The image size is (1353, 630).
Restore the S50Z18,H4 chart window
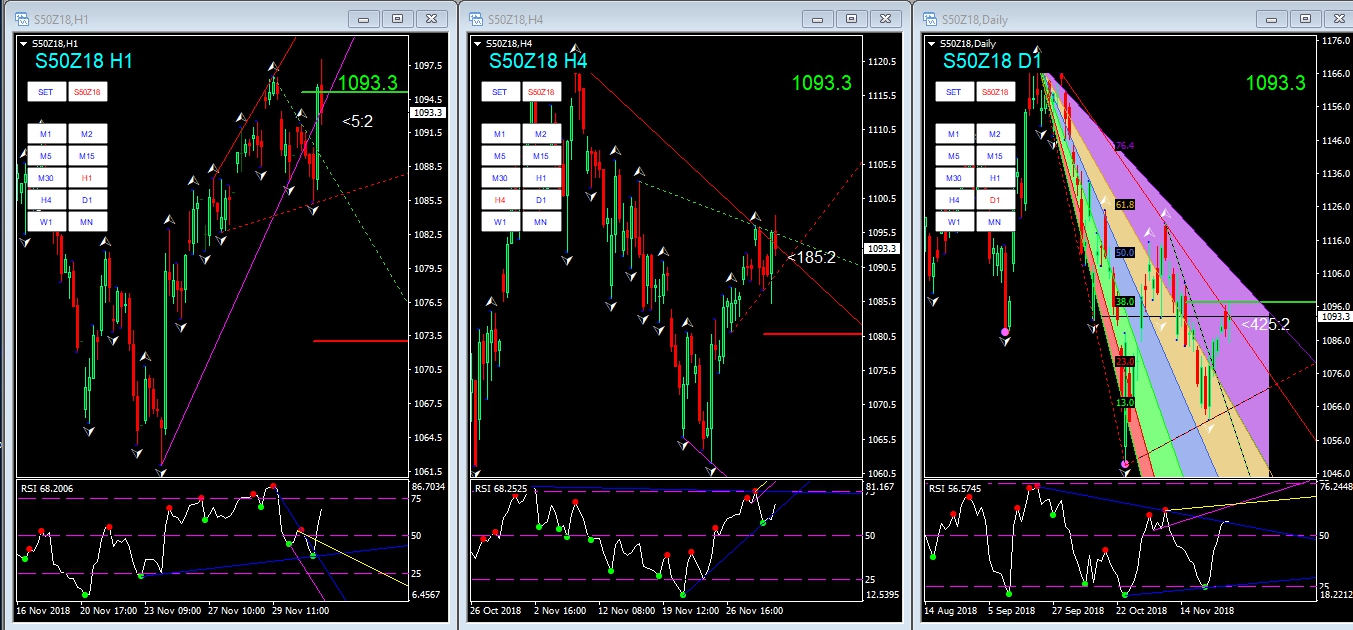coord(851,18)
